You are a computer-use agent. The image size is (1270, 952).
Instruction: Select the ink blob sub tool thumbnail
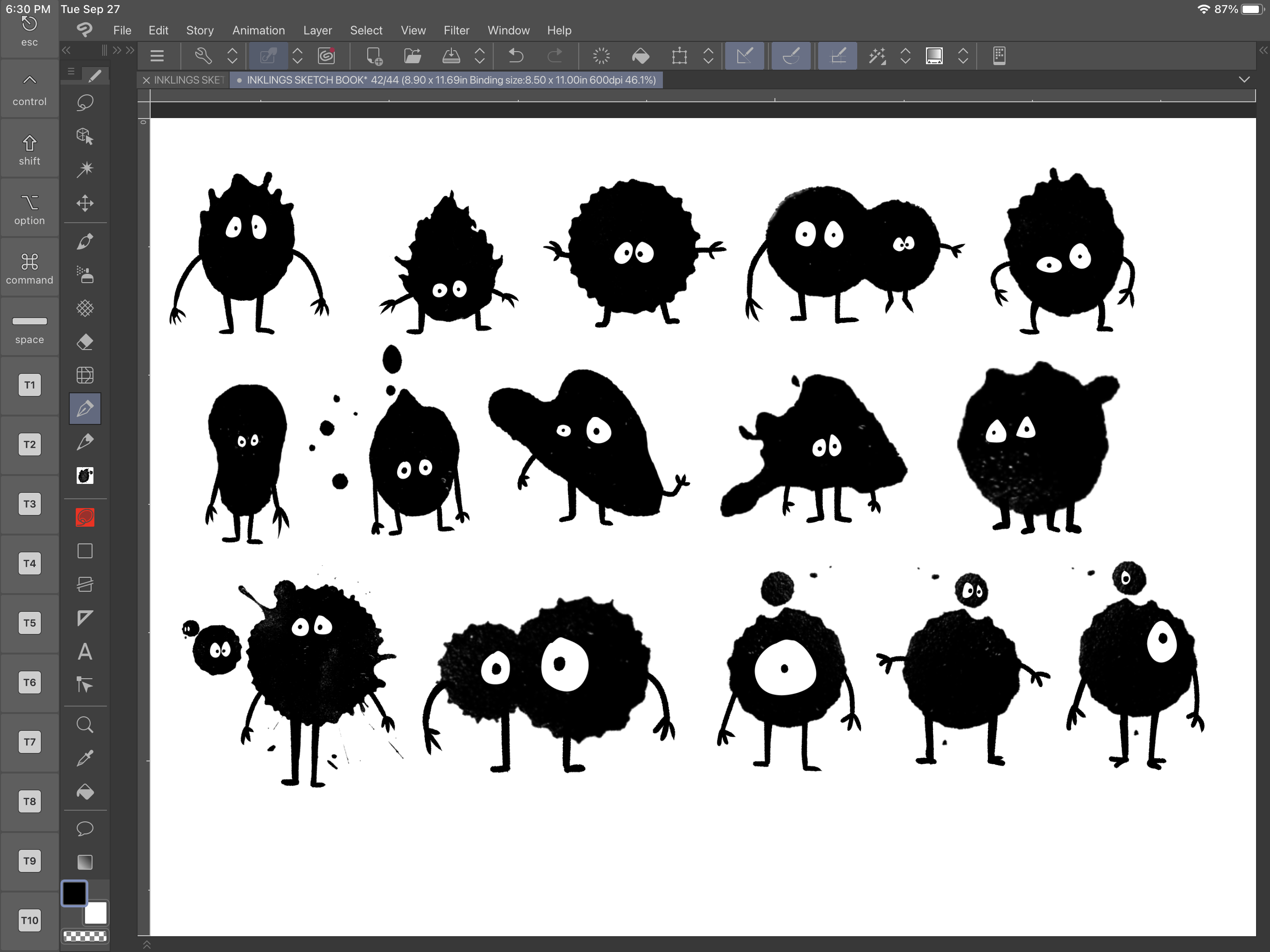tap(85, 476)
